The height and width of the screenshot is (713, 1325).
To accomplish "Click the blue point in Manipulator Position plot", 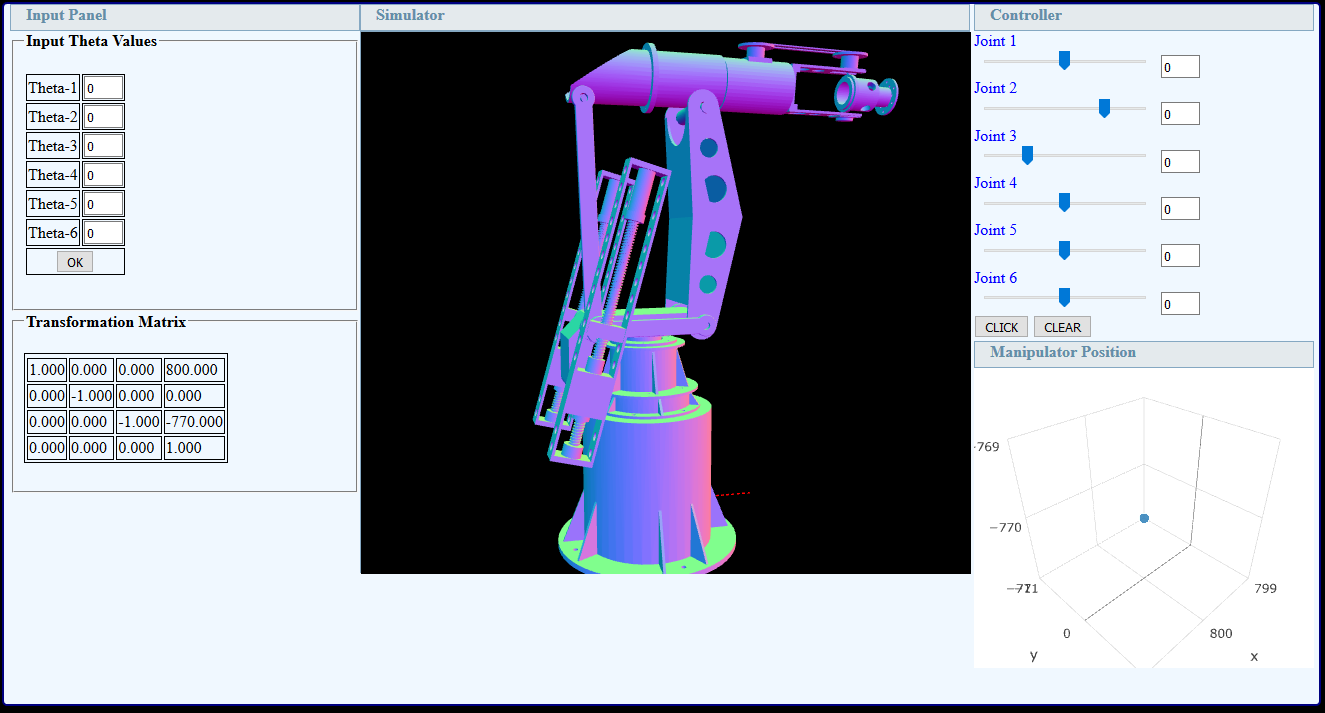I will pos(1144,518).
